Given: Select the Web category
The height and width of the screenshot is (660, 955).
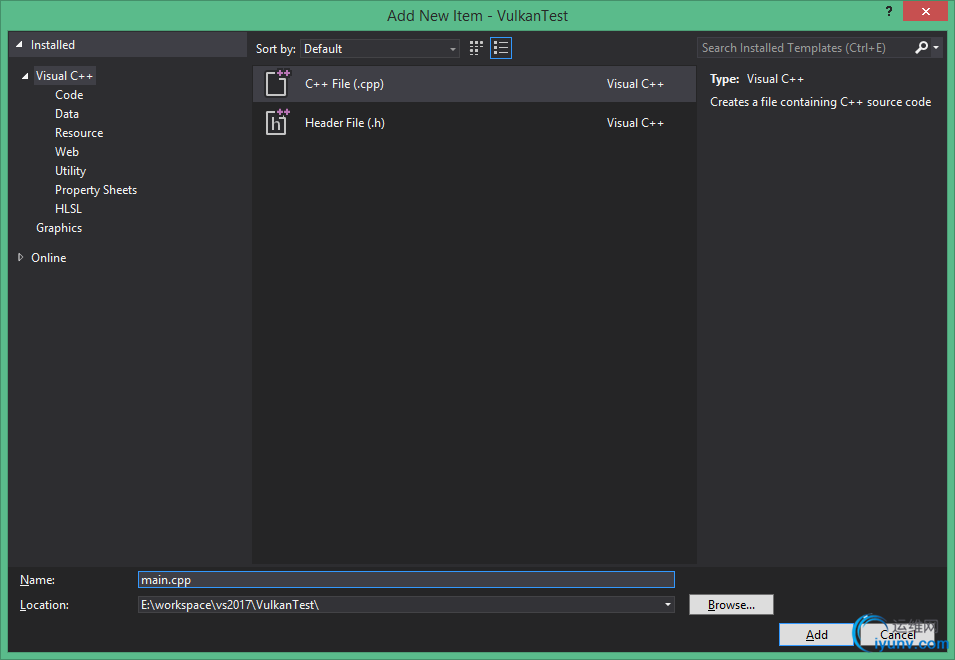Looking at the screenshot, I should click(66, 152).
